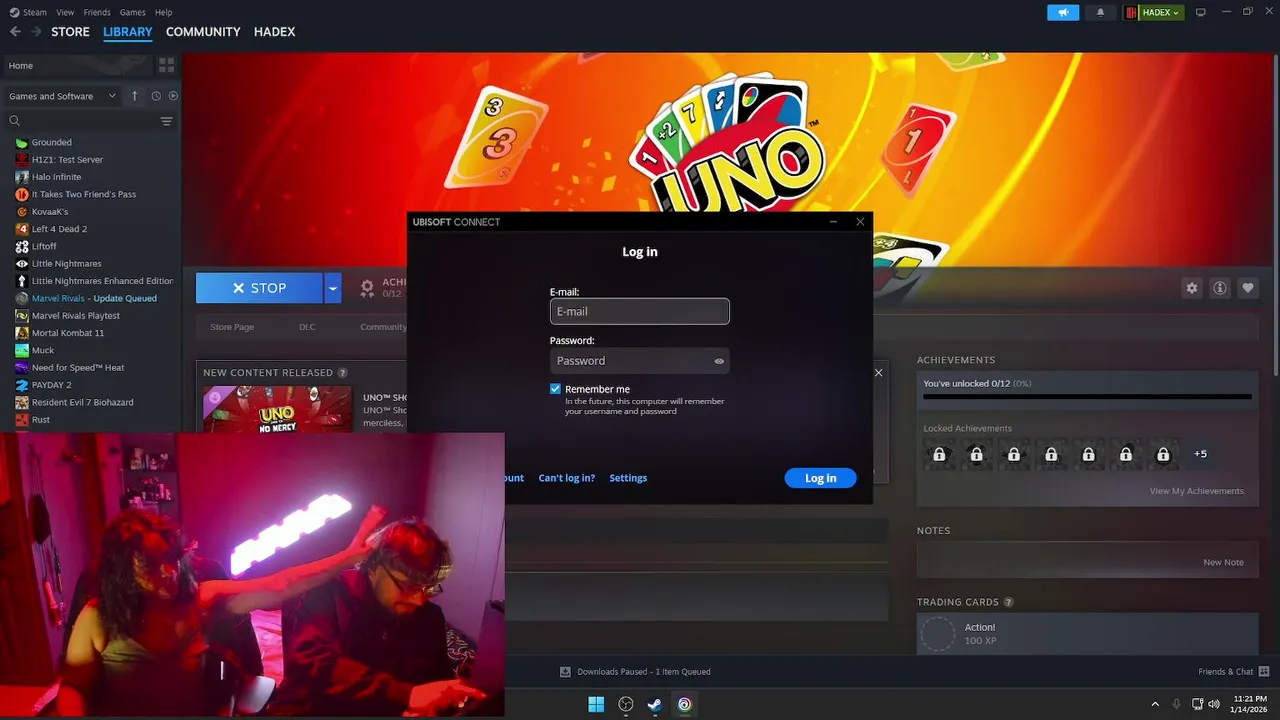The height and width of the screenshot is (720, 1280).
Task: Sort library list with up arrow
Action: pos(135,96)
